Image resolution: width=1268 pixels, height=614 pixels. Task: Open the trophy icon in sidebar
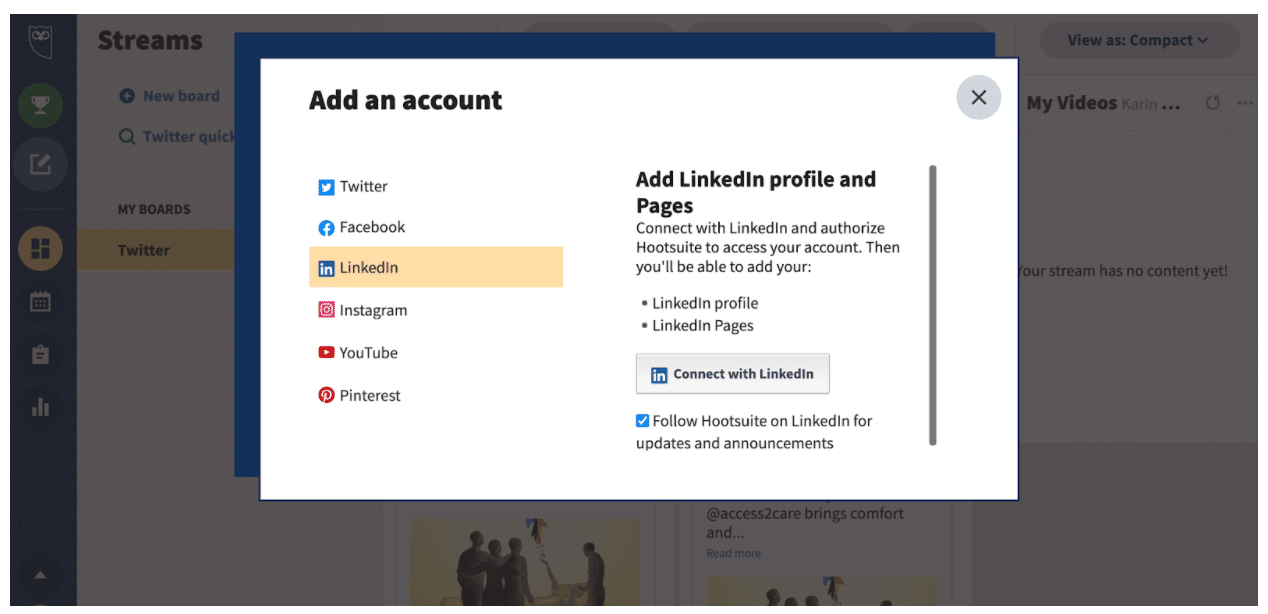(x=41, y=105)
